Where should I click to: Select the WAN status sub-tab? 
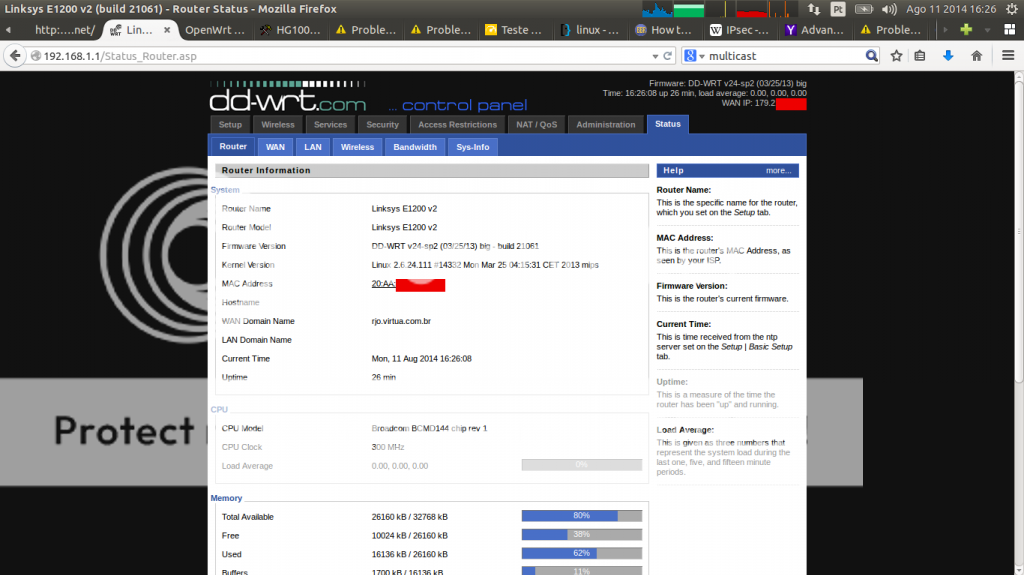click(275, 147)
